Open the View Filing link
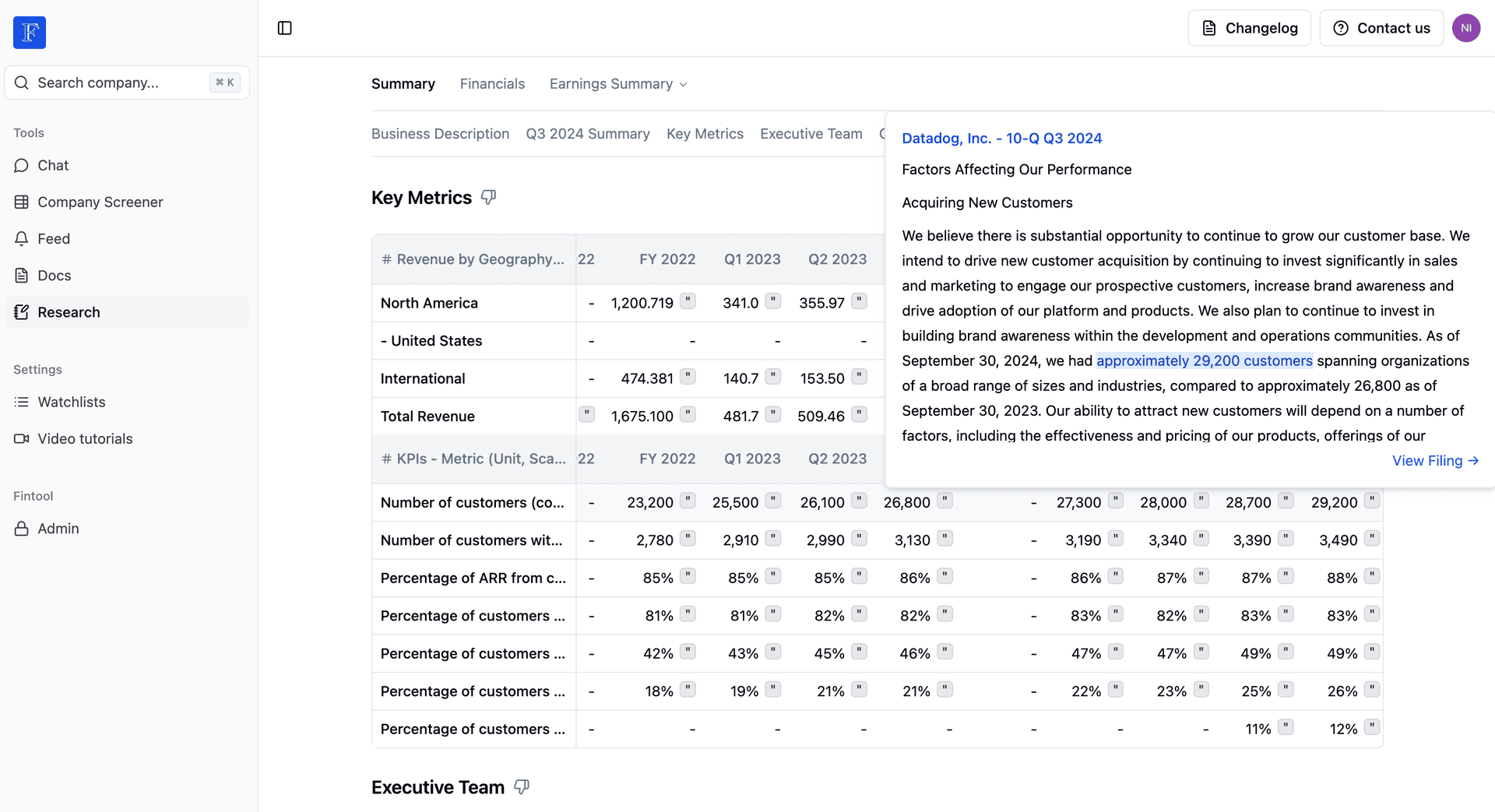This screenshot has height=812, width=1495. click(1435, 461)
